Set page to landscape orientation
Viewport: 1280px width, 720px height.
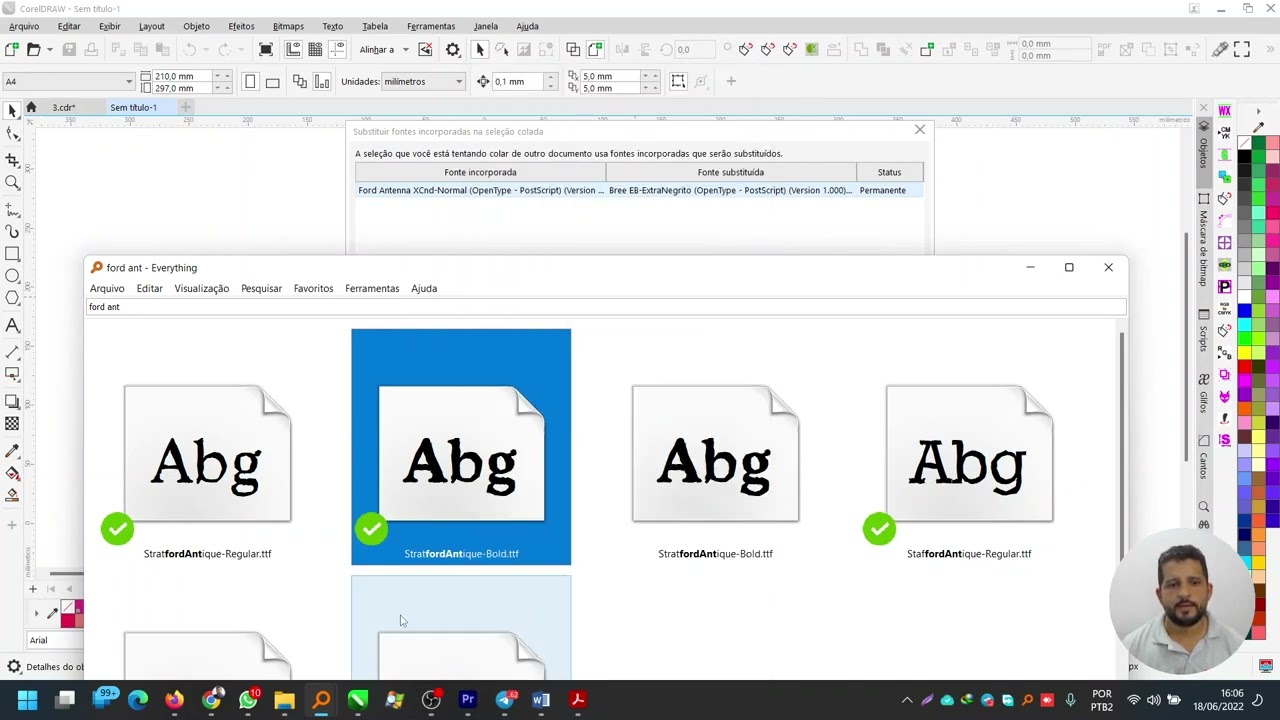pos(272,82)
